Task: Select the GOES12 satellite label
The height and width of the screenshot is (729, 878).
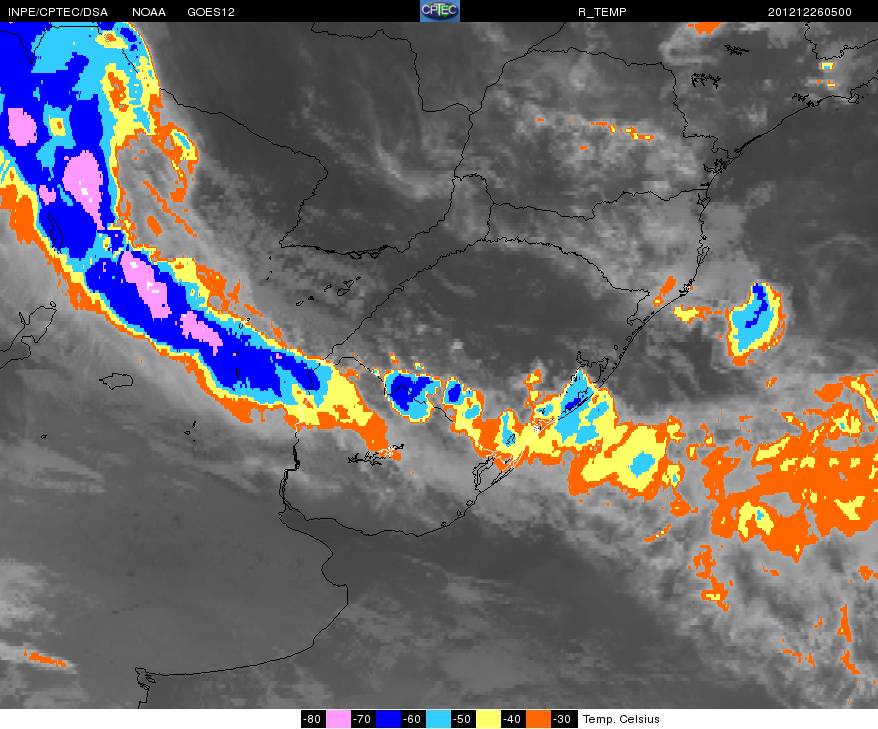Action: point(211,12)
